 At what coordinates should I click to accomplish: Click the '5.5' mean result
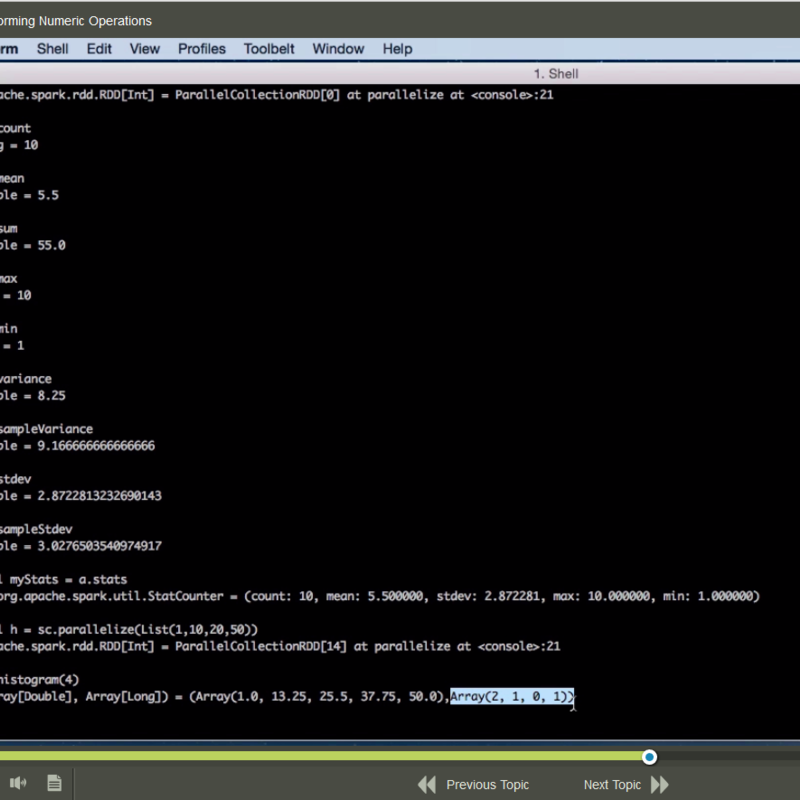coord(47,195)
